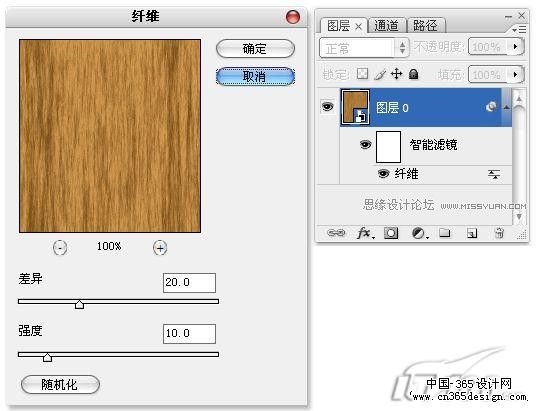Switch to the 路径 tab

425,26
